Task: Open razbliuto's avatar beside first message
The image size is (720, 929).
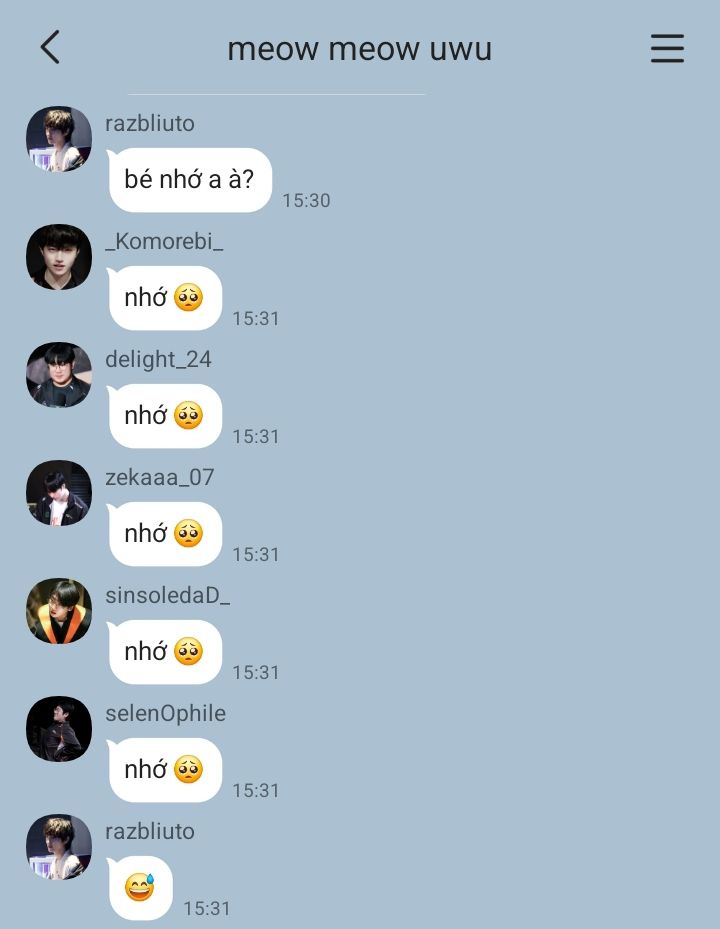Action: click(59, 139)
